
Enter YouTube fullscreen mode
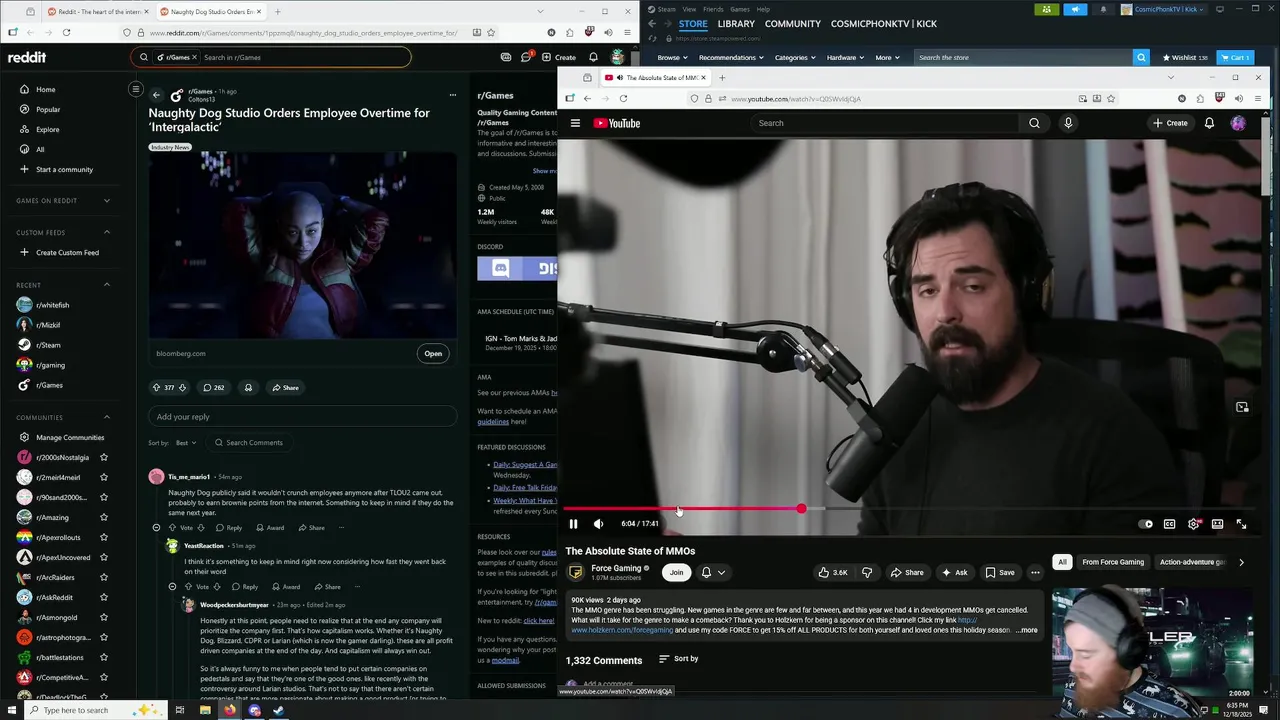(x=1241, y=524)
